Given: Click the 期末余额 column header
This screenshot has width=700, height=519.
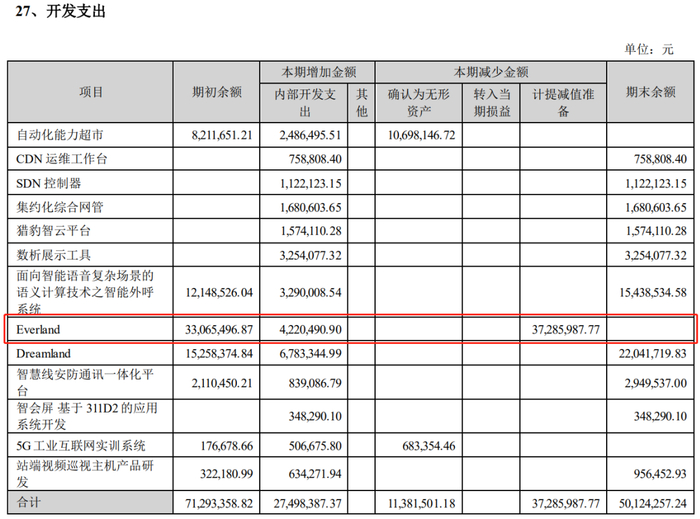Looking at the screenshot, I should point(651,92).
